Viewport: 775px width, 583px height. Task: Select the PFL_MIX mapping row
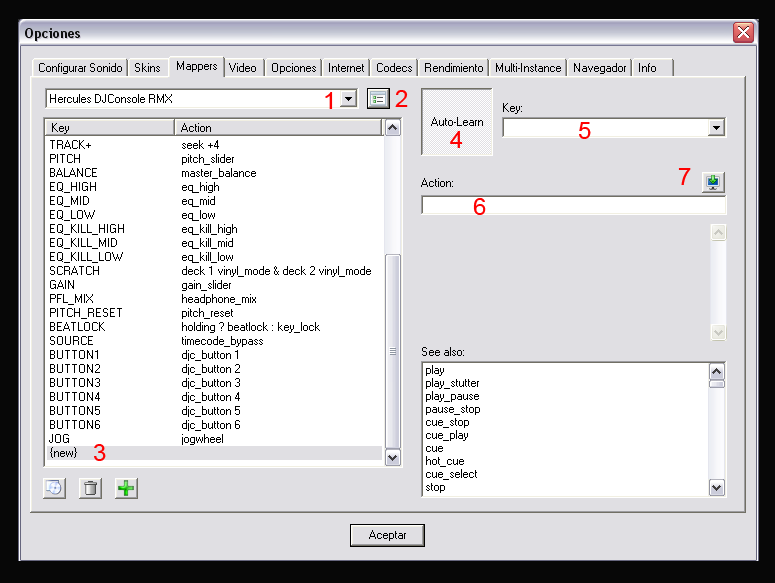coord(214,299)
